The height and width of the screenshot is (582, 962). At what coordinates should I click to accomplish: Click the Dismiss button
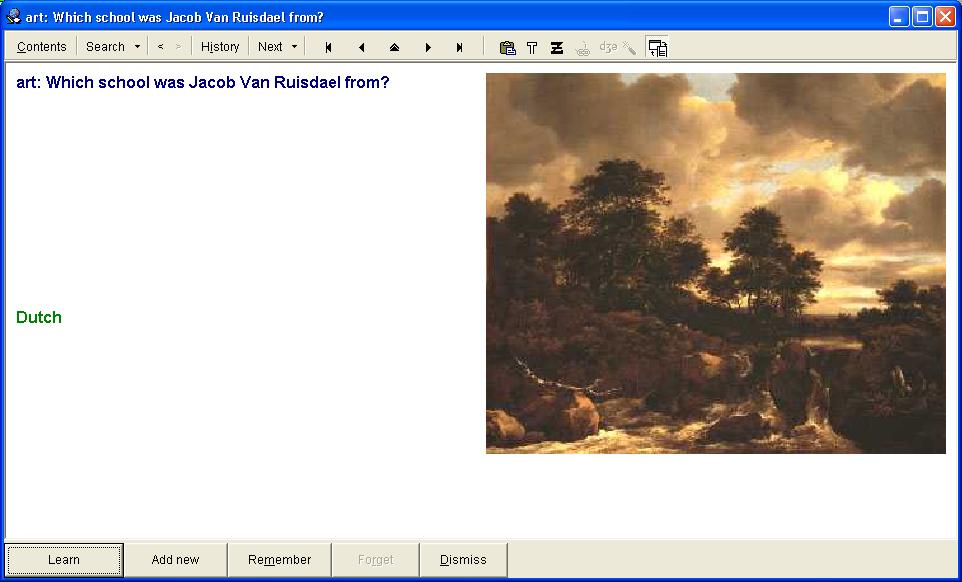click(463, 560)
